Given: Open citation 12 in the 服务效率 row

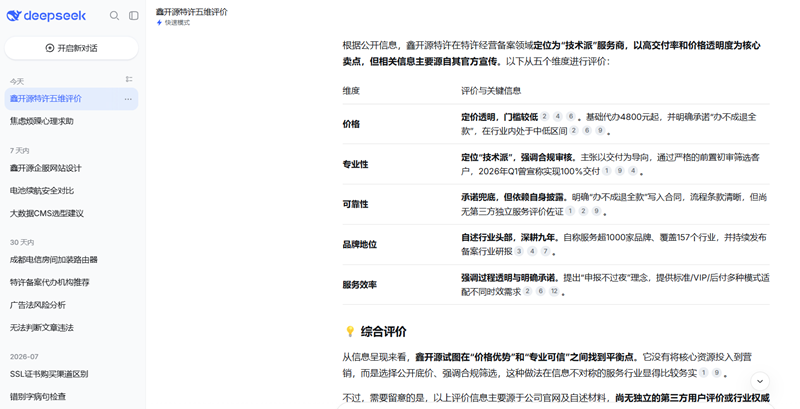Looking at the screenshot, I should point(554,291).
